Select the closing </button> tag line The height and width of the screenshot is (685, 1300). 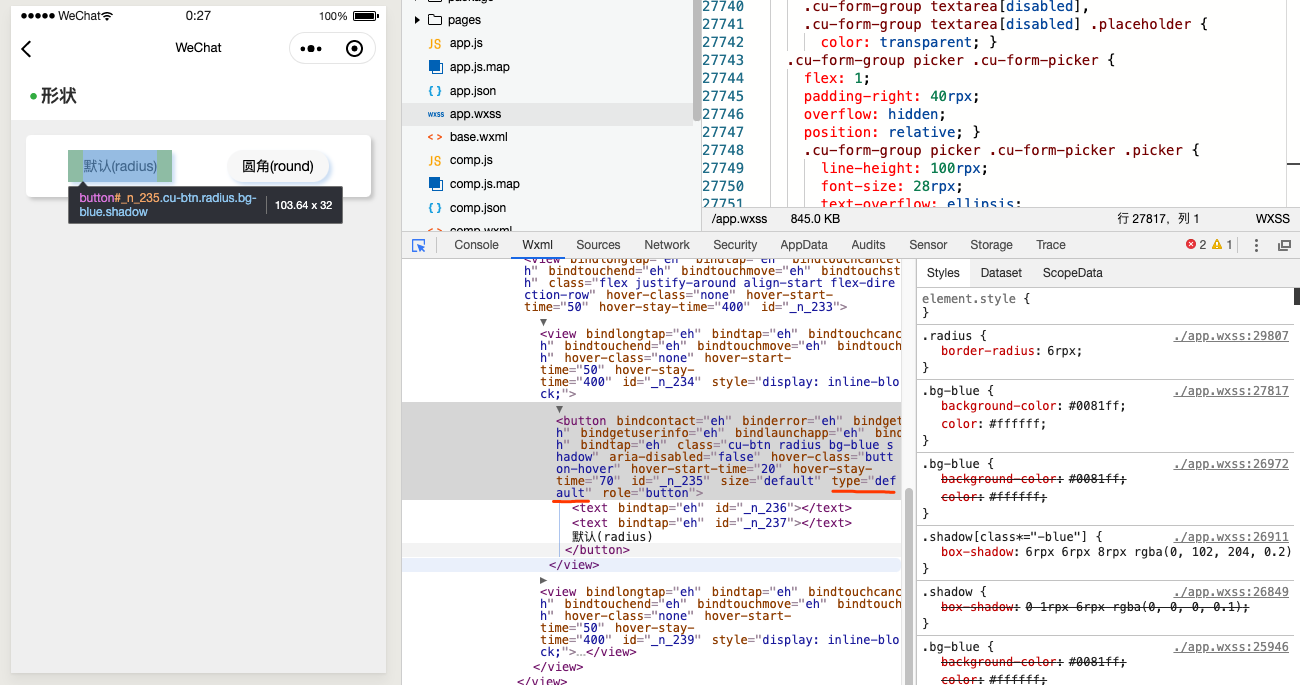[x=597, y=550]
